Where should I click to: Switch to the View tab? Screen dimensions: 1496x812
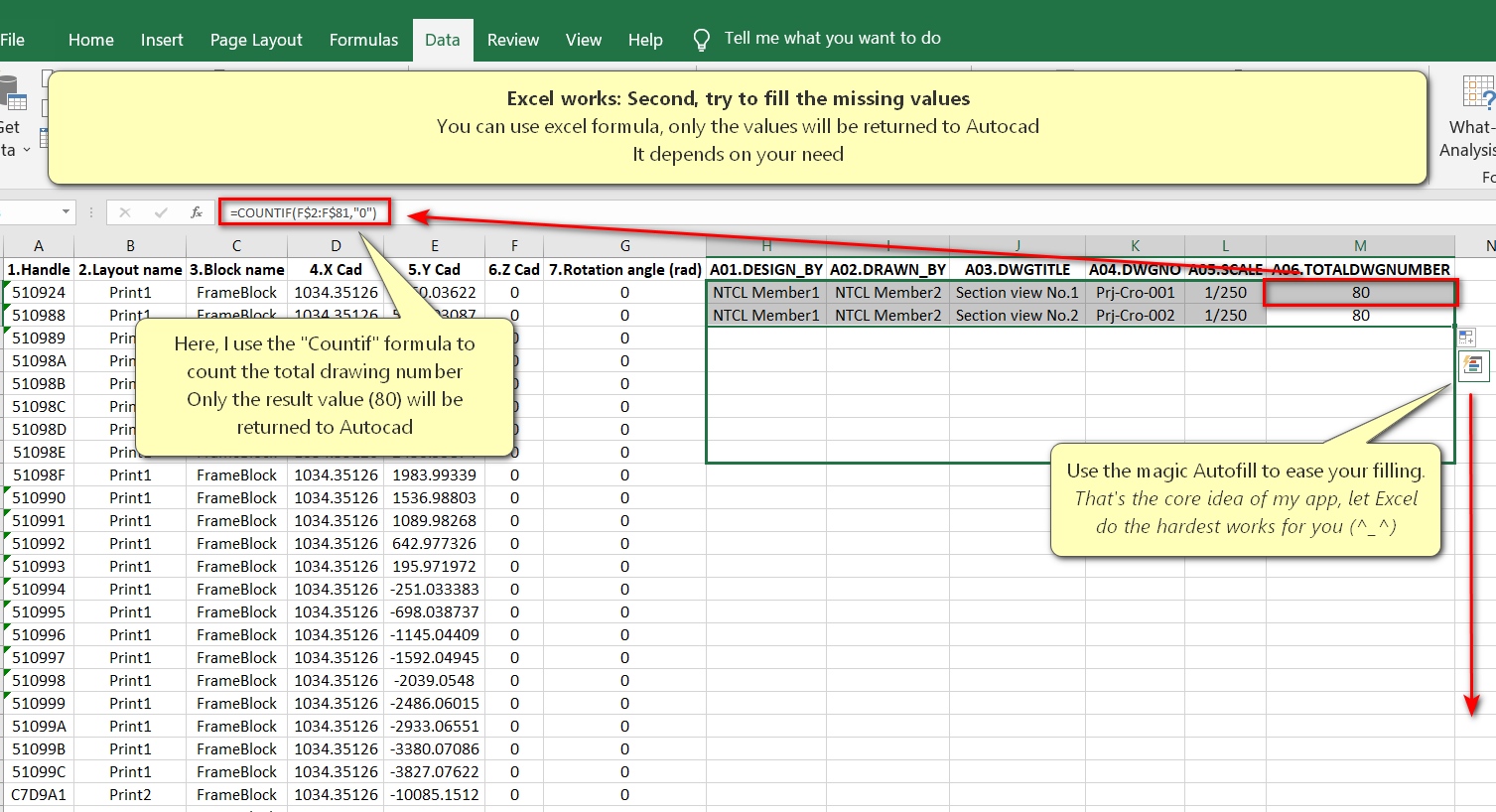coord(584,40)
